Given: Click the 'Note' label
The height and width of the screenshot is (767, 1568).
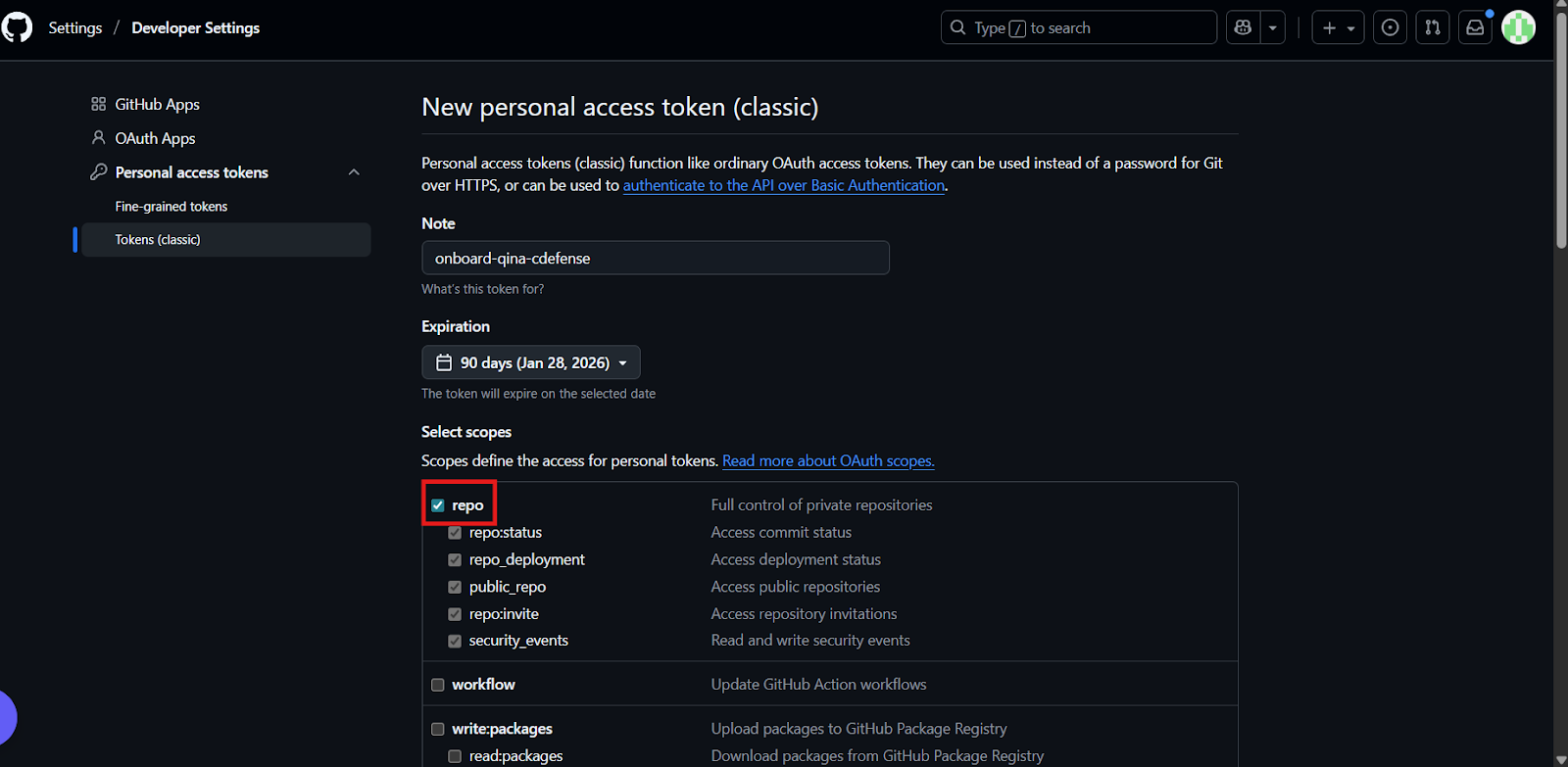Looking at the screenshot, I should pyautogui.click(x=438, y=223).
